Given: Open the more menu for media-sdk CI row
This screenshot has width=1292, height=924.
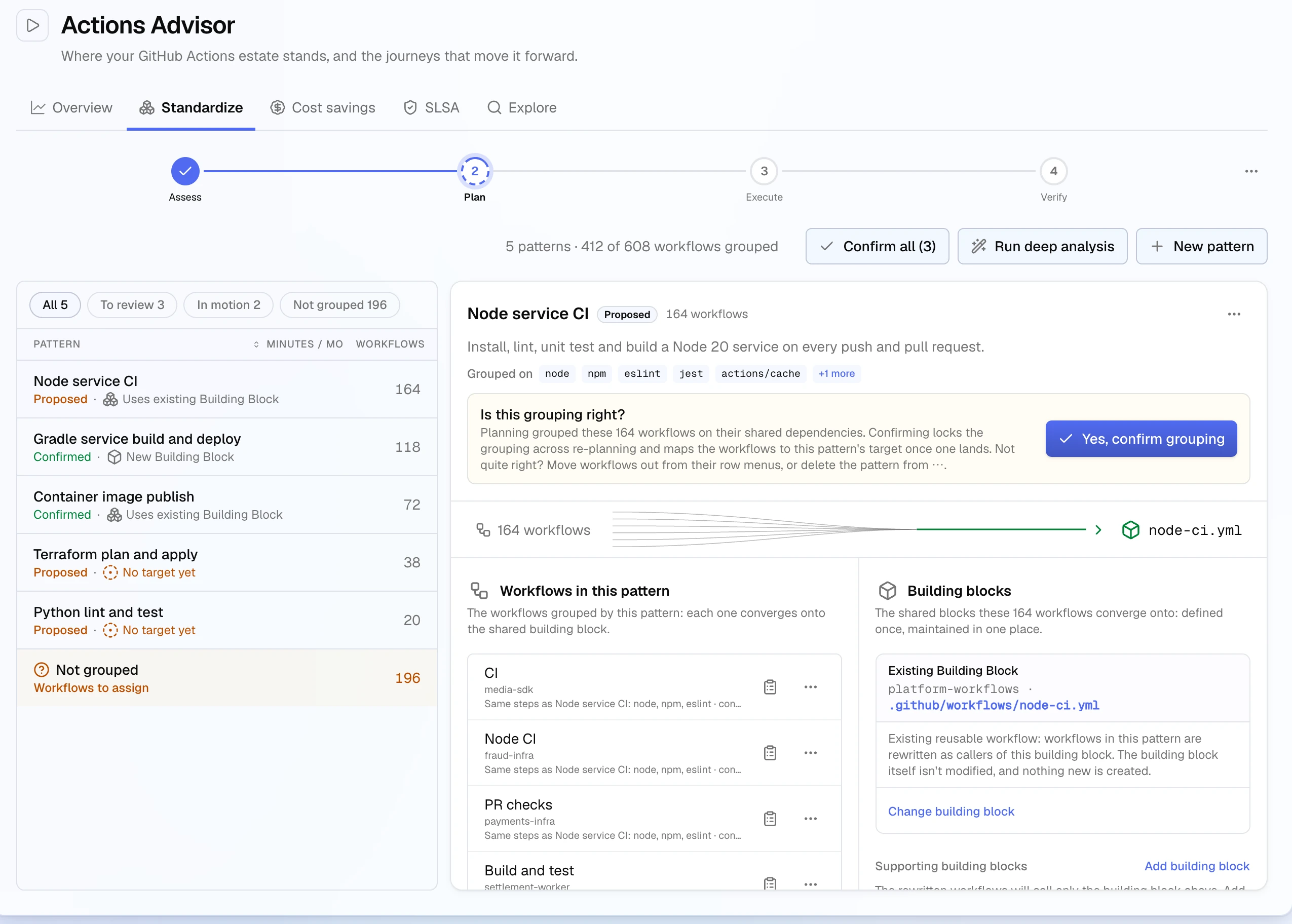Looking at the screenshot, I should tap(810, 687).
